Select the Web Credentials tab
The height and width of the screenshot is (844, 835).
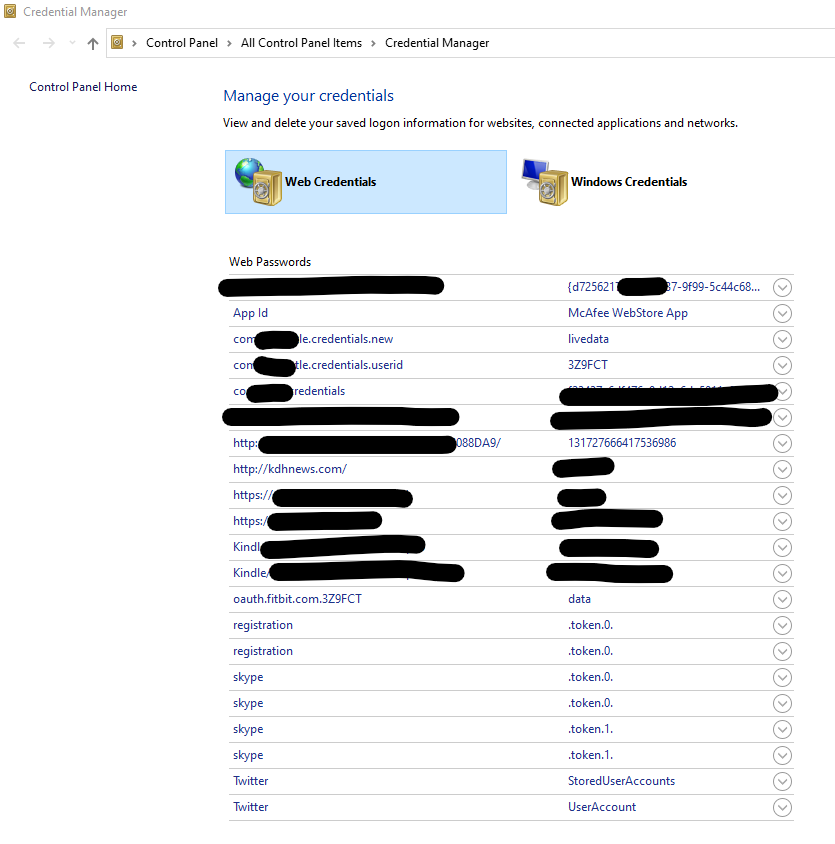pyautogui.click(x=366, y=182)
